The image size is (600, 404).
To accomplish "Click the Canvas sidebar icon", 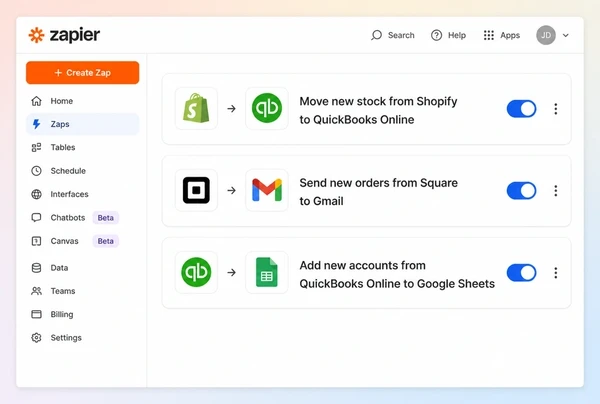I will click(36, 241).
